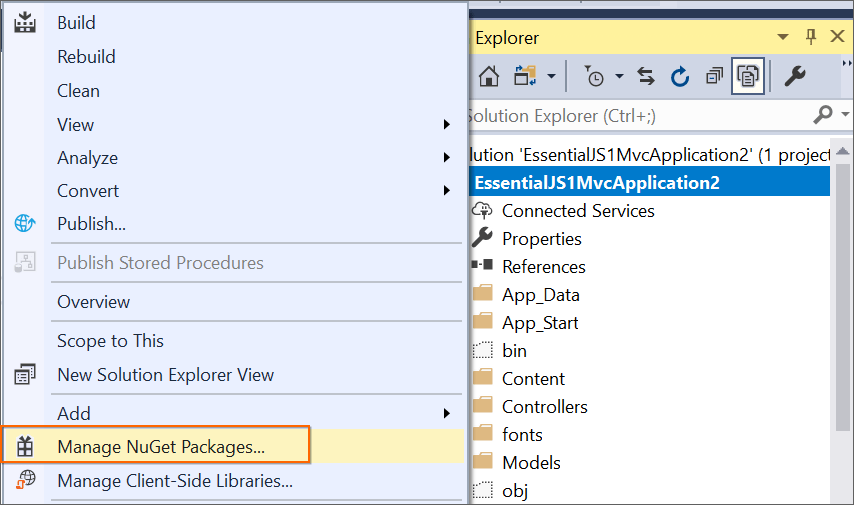Screen dimensions: 854x505
Task: Select the Controllers tree label
Action: pyautogui.click(x=545, y=406)
